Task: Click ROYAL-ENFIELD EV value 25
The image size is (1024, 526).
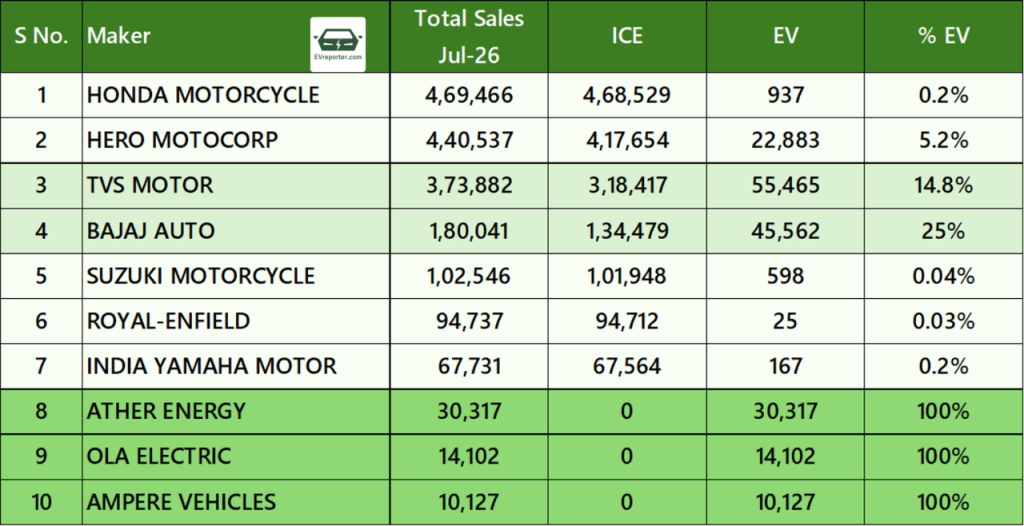Action: pyautogui.click(x=785, y=321)
